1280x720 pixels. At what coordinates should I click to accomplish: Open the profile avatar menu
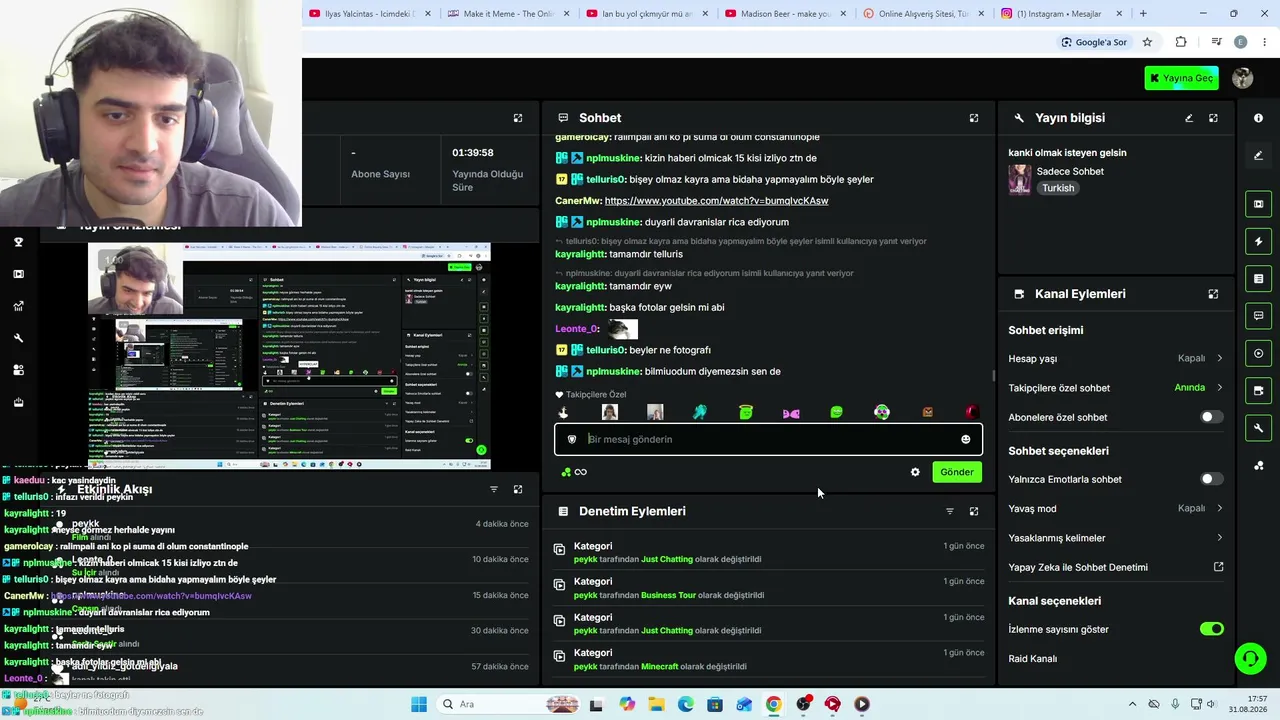[x=1243, y=78]
